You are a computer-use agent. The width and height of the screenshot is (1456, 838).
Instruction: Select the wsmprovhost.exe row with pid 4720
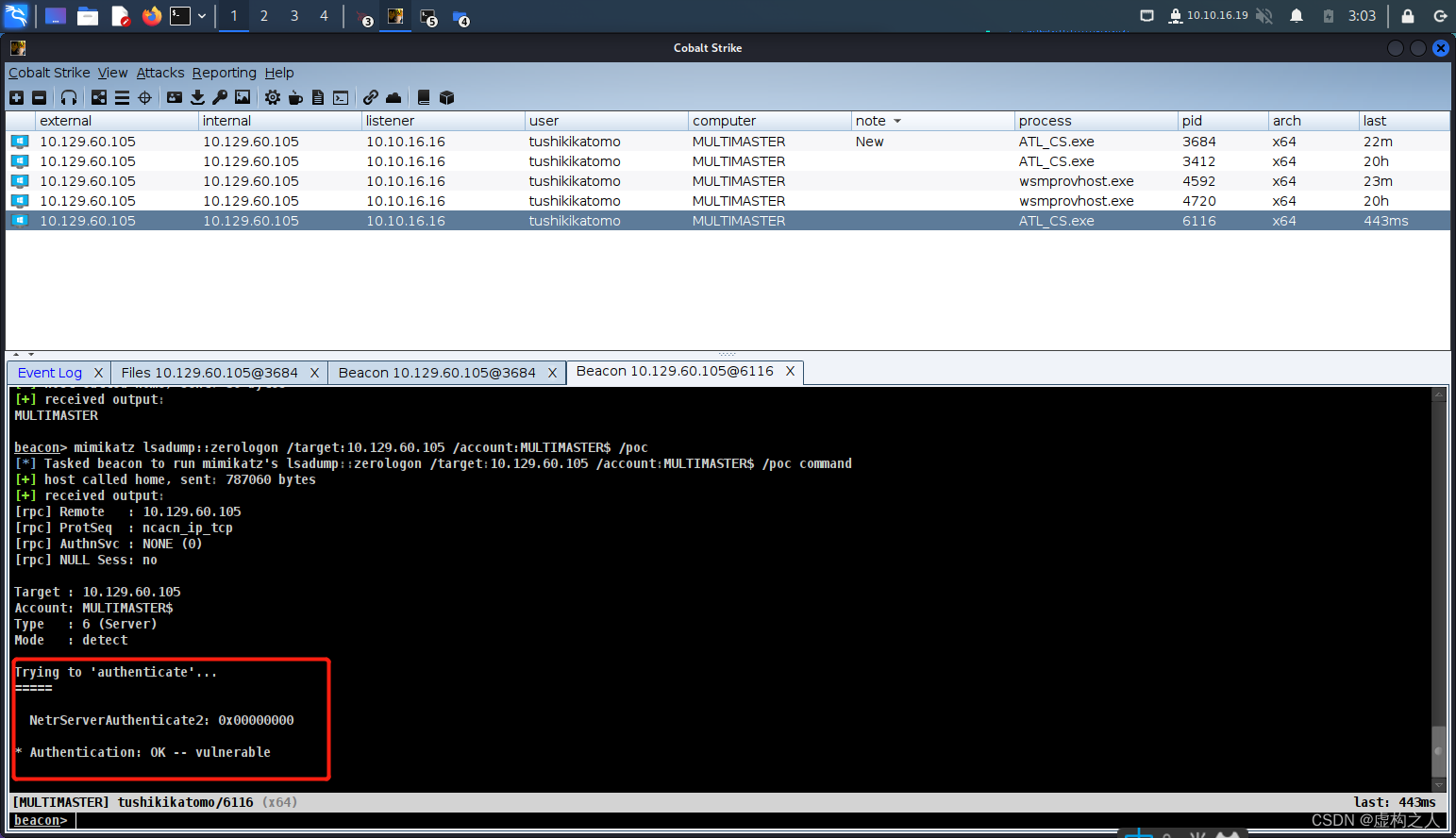coord(728,201)
